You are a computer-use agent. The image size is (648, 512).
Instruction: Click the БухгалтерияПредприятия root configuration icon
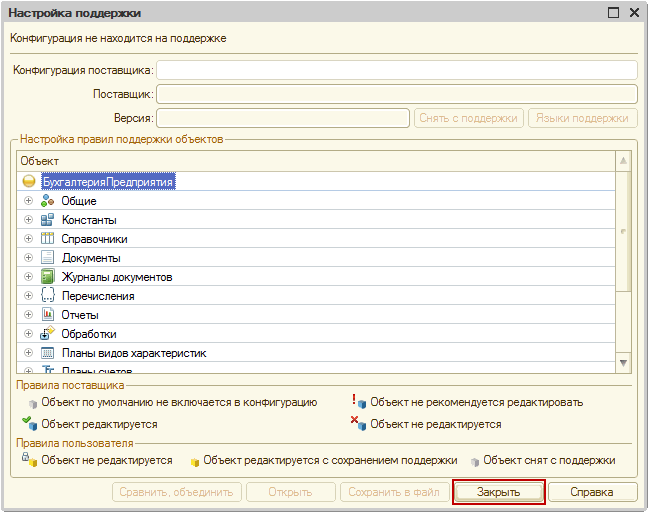(29, 182)
